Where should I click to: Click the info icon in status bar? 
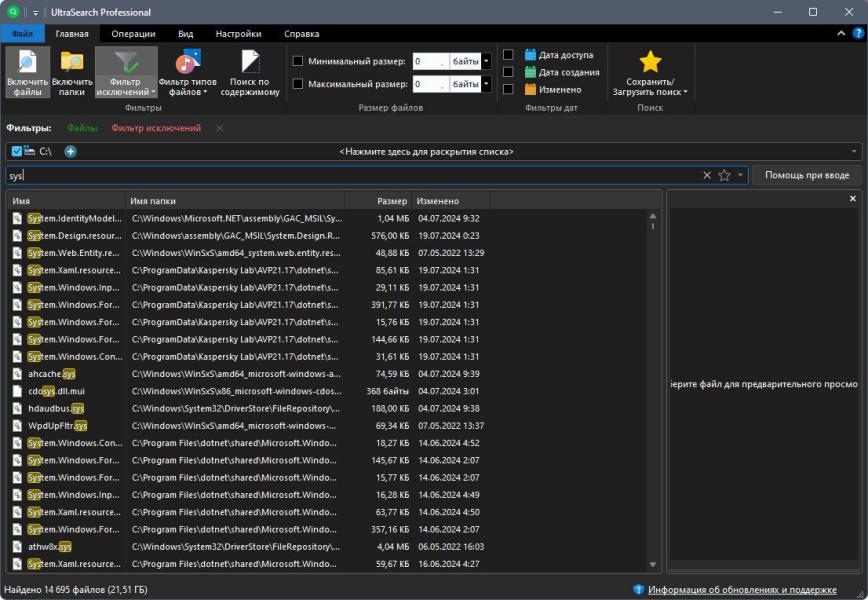tap(638, 589)
